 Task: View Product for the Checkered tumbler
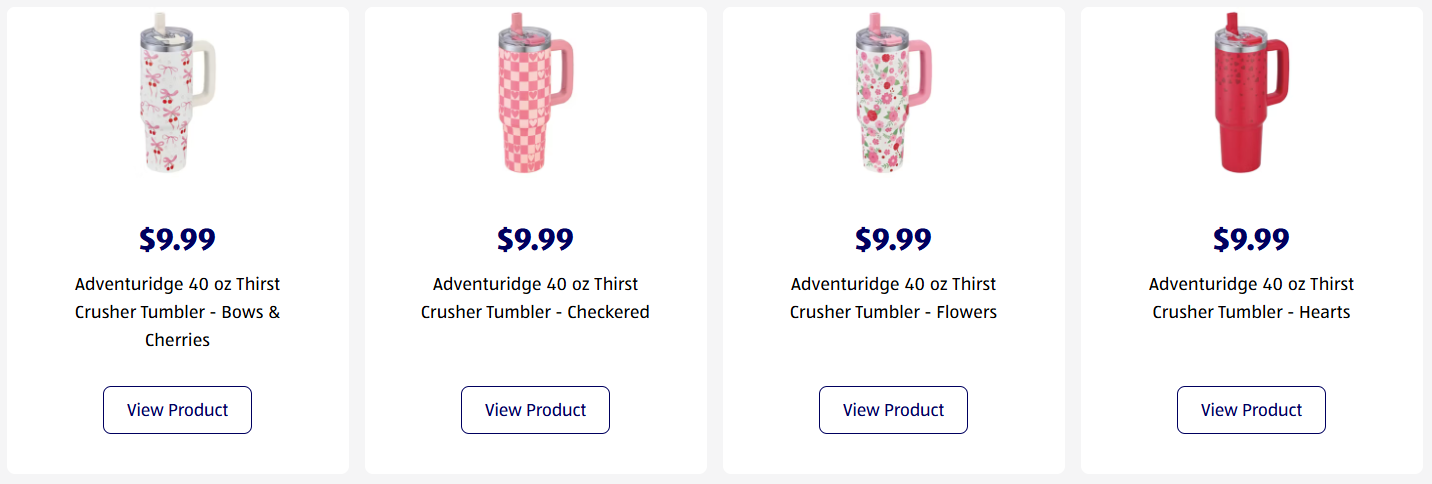point(535,410)
